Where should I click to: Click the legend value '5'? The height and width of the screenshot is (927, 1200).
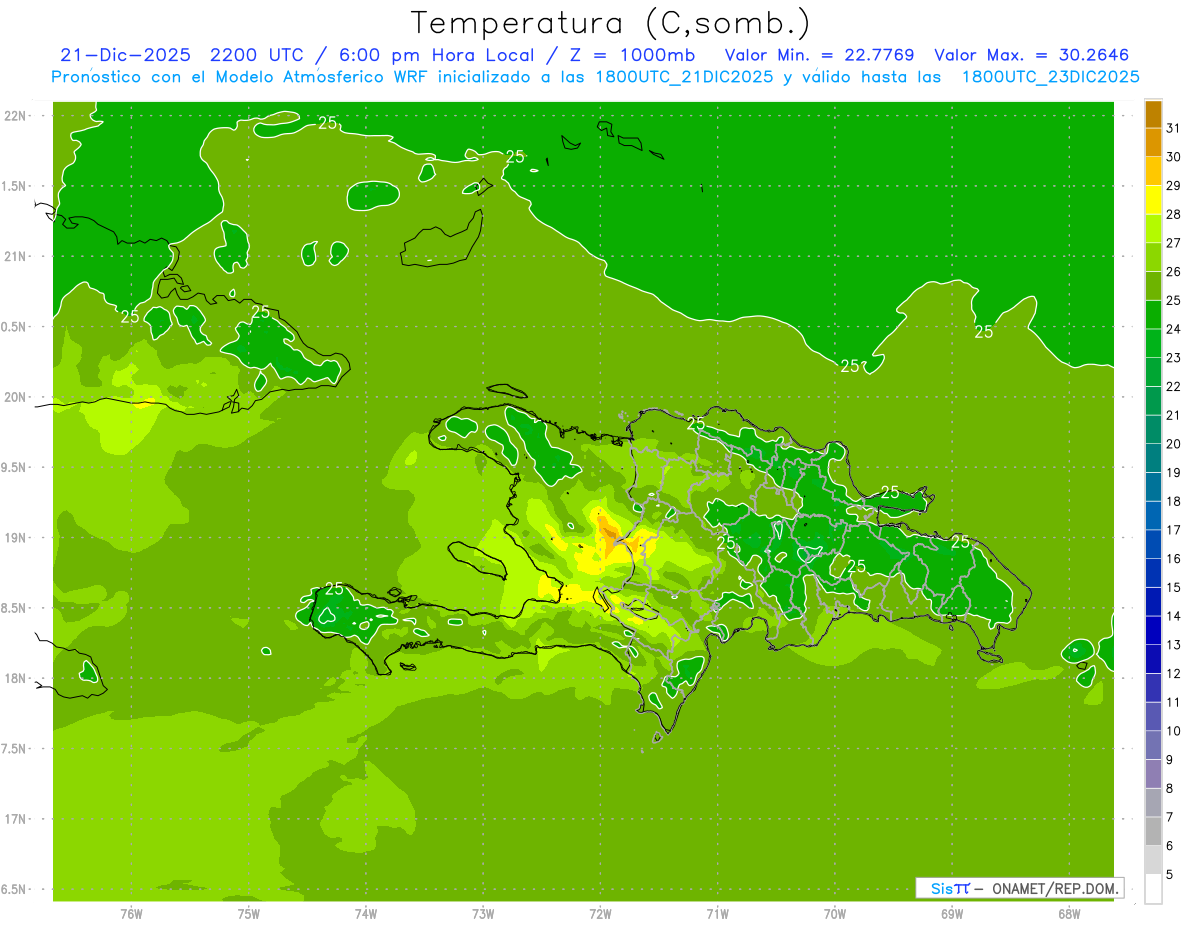[x=1170, y=875]
